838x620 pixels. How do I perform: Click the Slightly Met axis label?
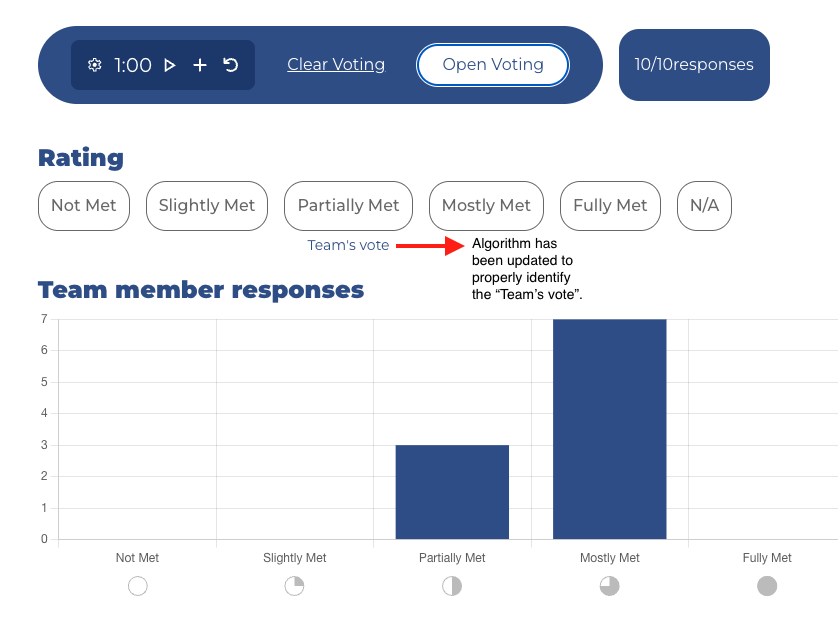(x=294, y=557)
